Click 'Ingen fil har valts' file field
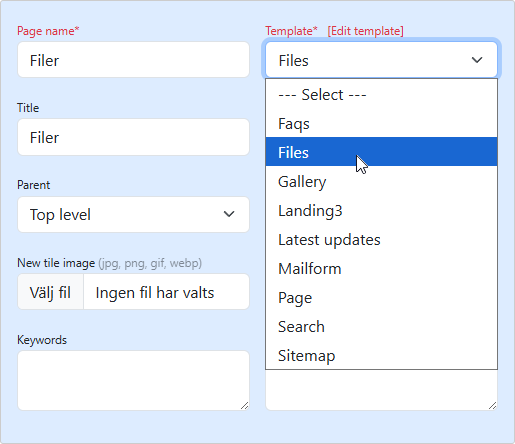 (x=166, y=292)
